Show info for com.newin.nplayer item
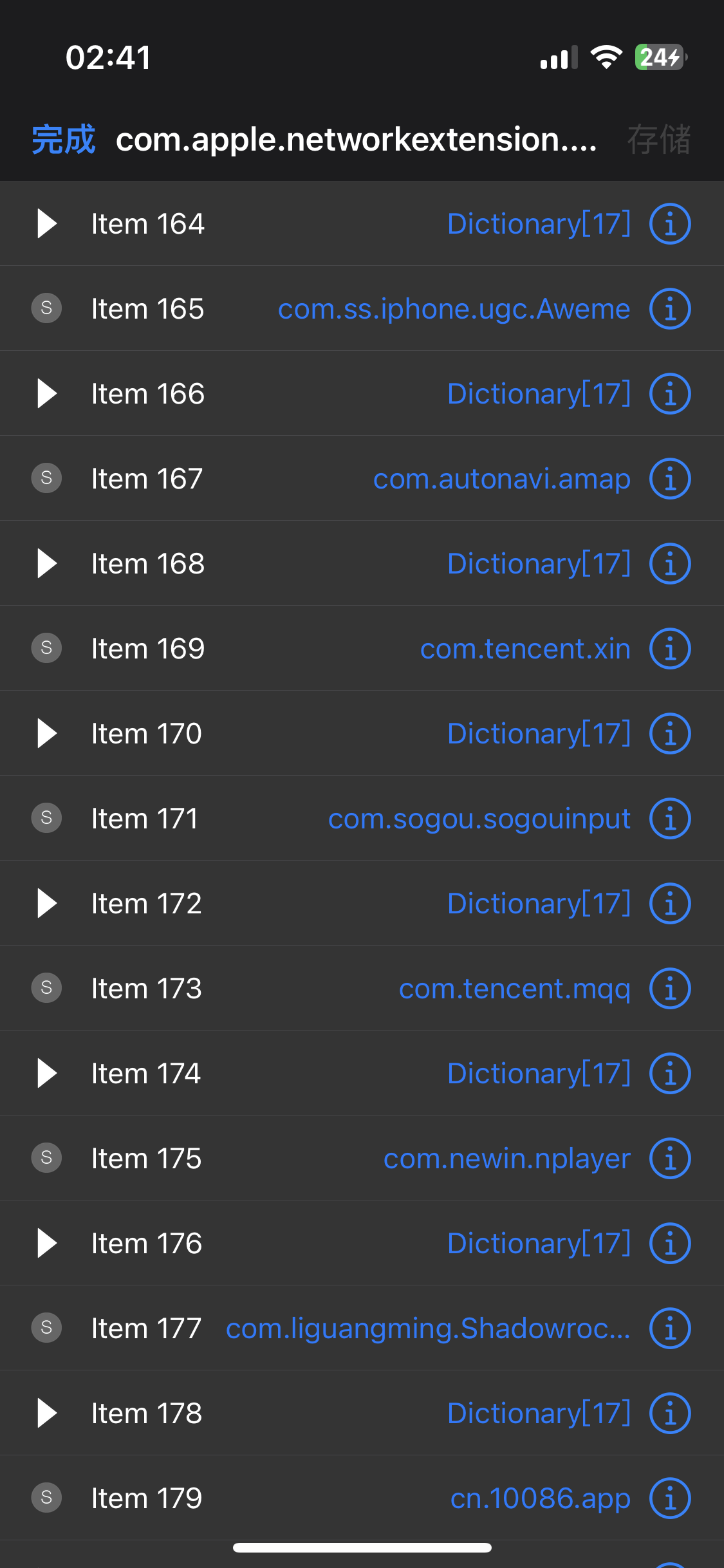The width and height of the screenshot is (724, 1568). (x=669, y=1159)
